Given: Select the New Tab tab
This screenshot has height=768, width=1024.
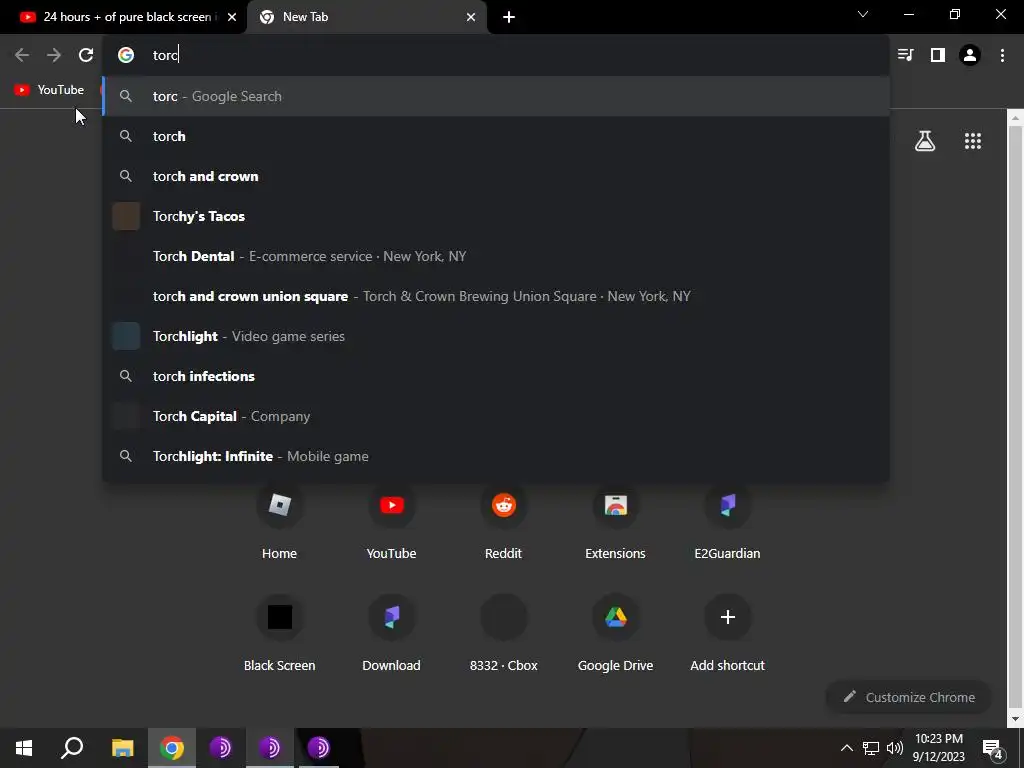Looking at the screenshot, I should 367,17.
